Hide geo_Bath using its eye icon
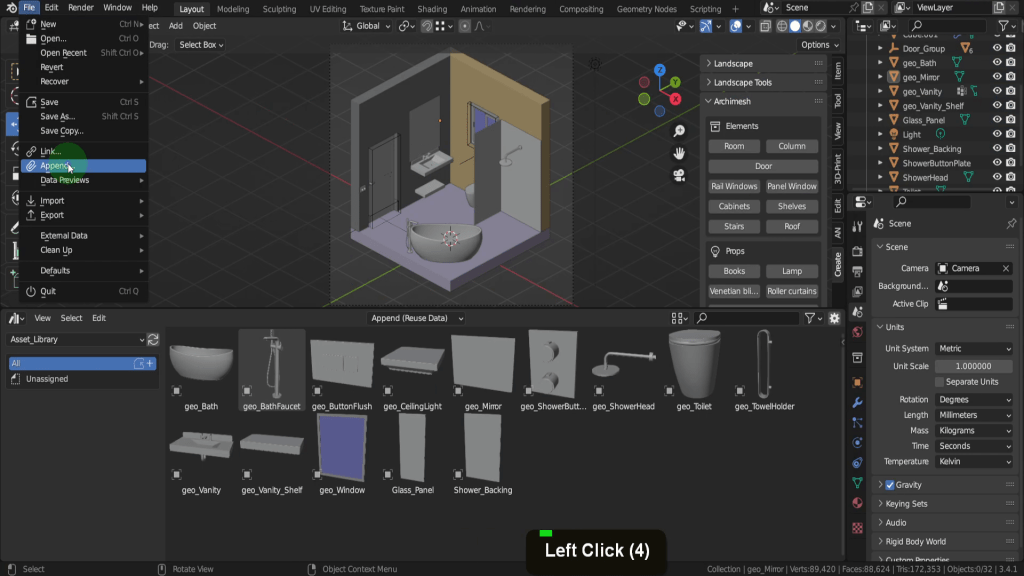This screenshot has height=576, width=1024. coord(997,63)
